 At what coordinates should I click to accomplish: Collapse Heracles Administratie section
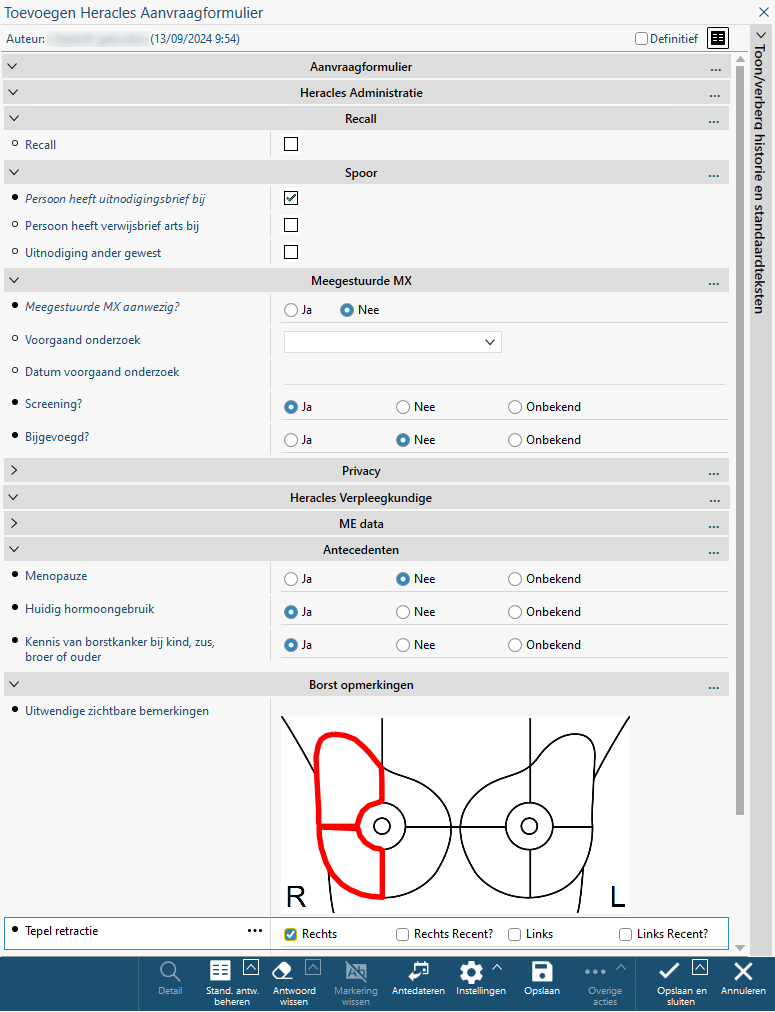coord(13,92)
